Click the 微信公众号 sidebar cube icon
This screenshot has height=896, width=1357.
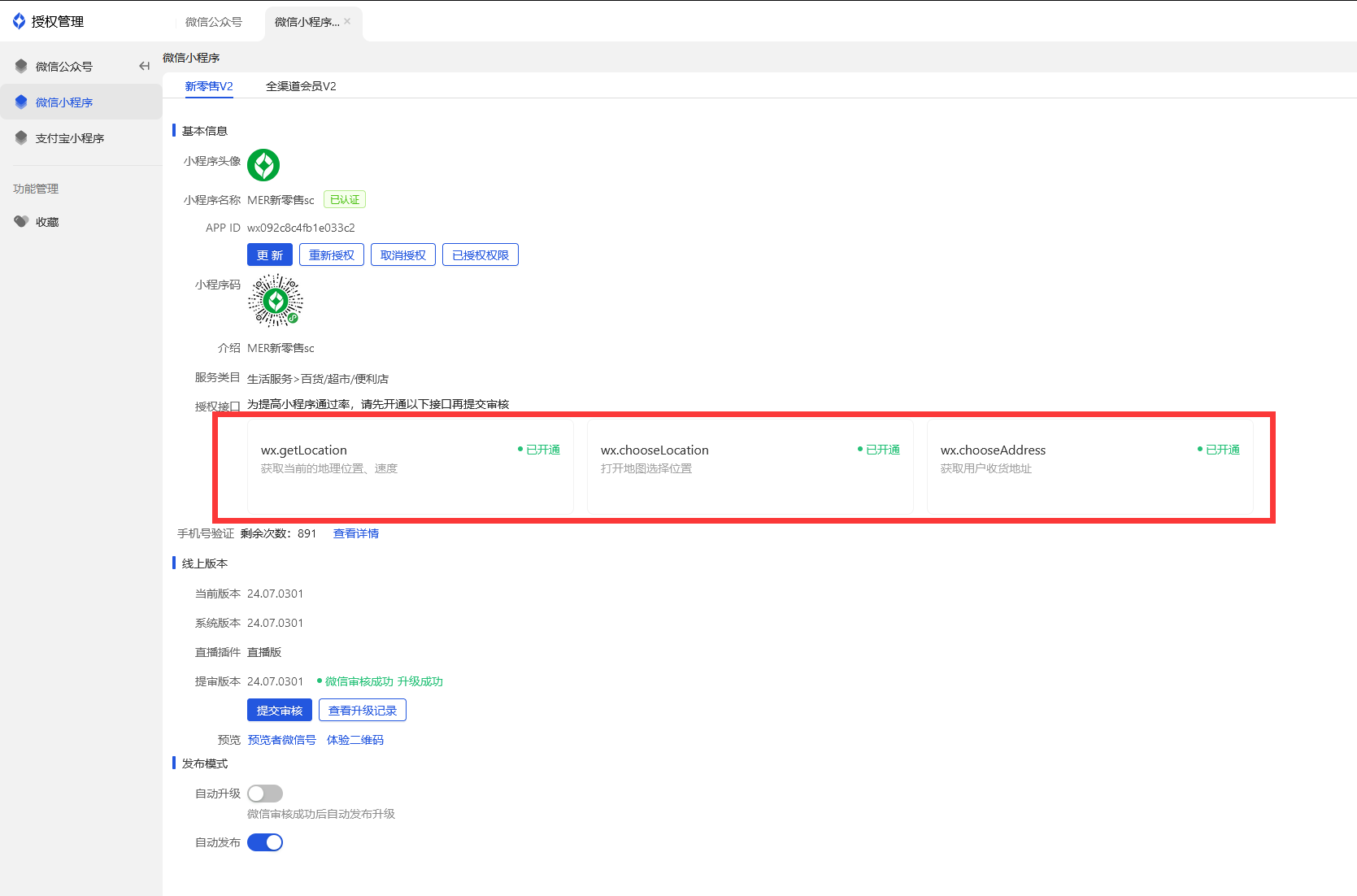pos(21,66)
